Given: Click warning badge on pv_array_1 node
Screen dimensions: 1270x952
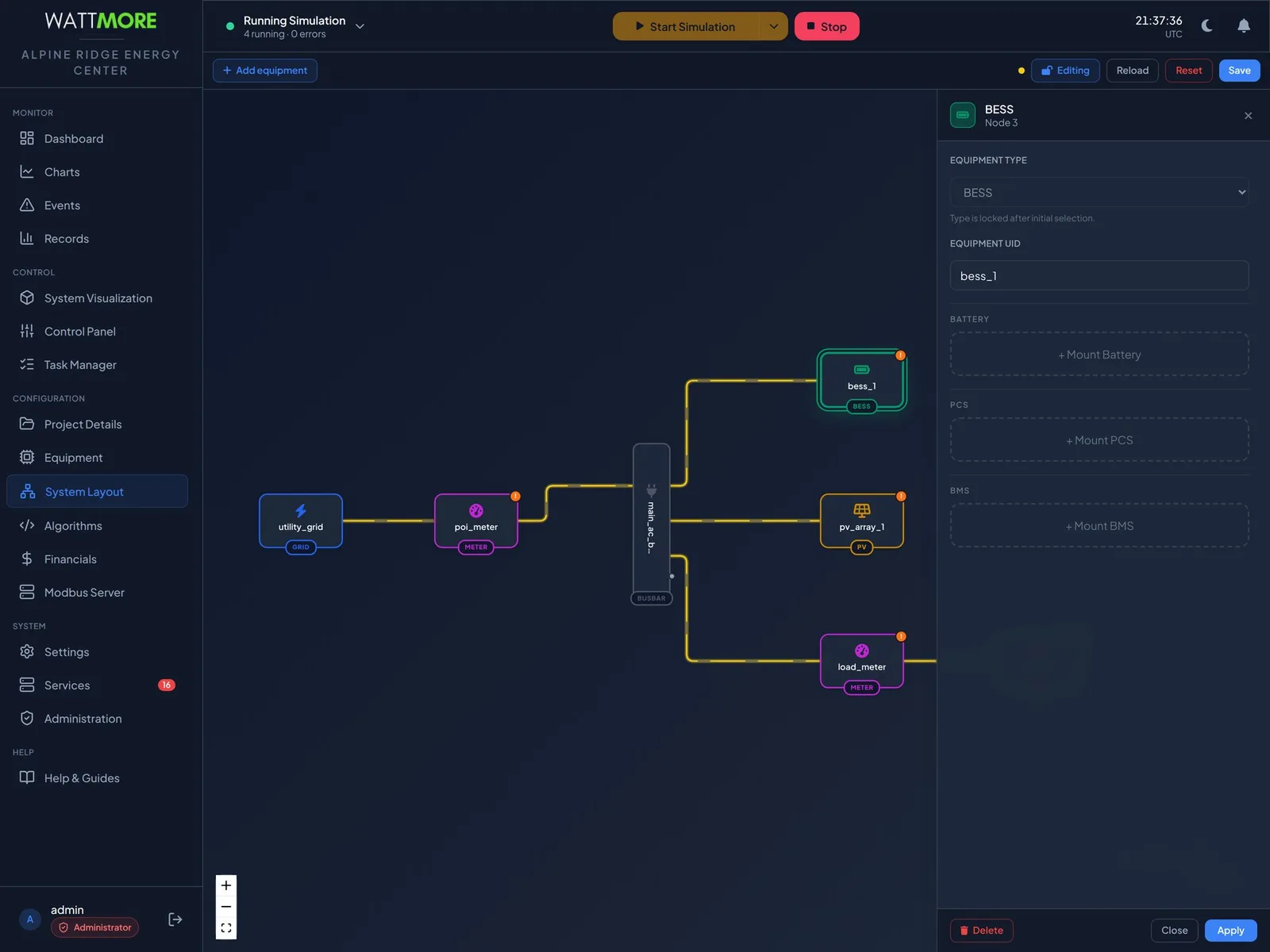Looking at the screenshot, I should click(x=901, y=497).
